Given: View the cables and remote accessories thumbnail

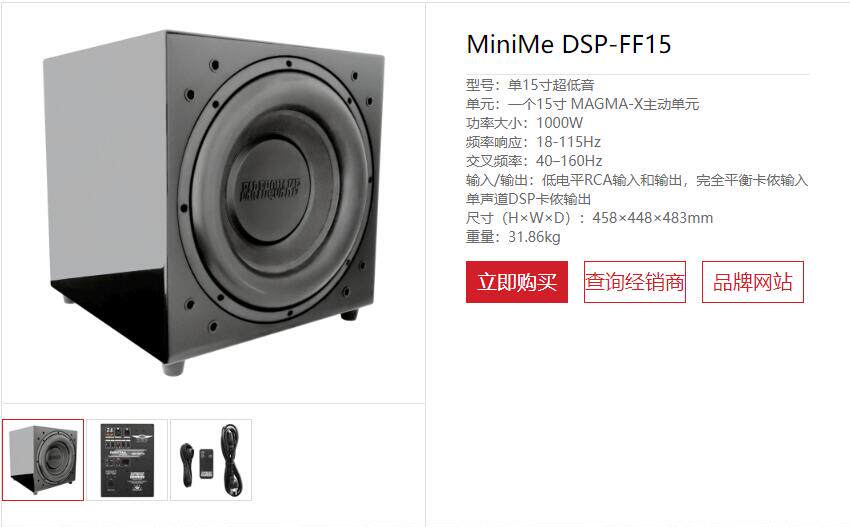Looking at the screenshot, I should (211, 460).
